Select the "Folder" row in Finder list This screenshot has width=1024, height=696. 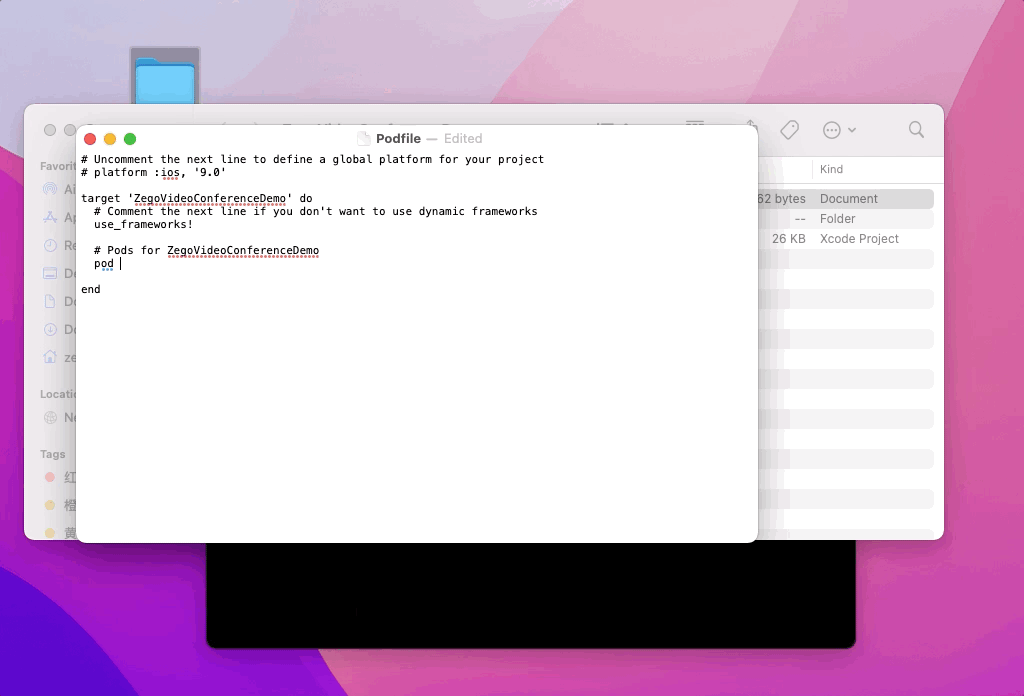coord(846,219)
